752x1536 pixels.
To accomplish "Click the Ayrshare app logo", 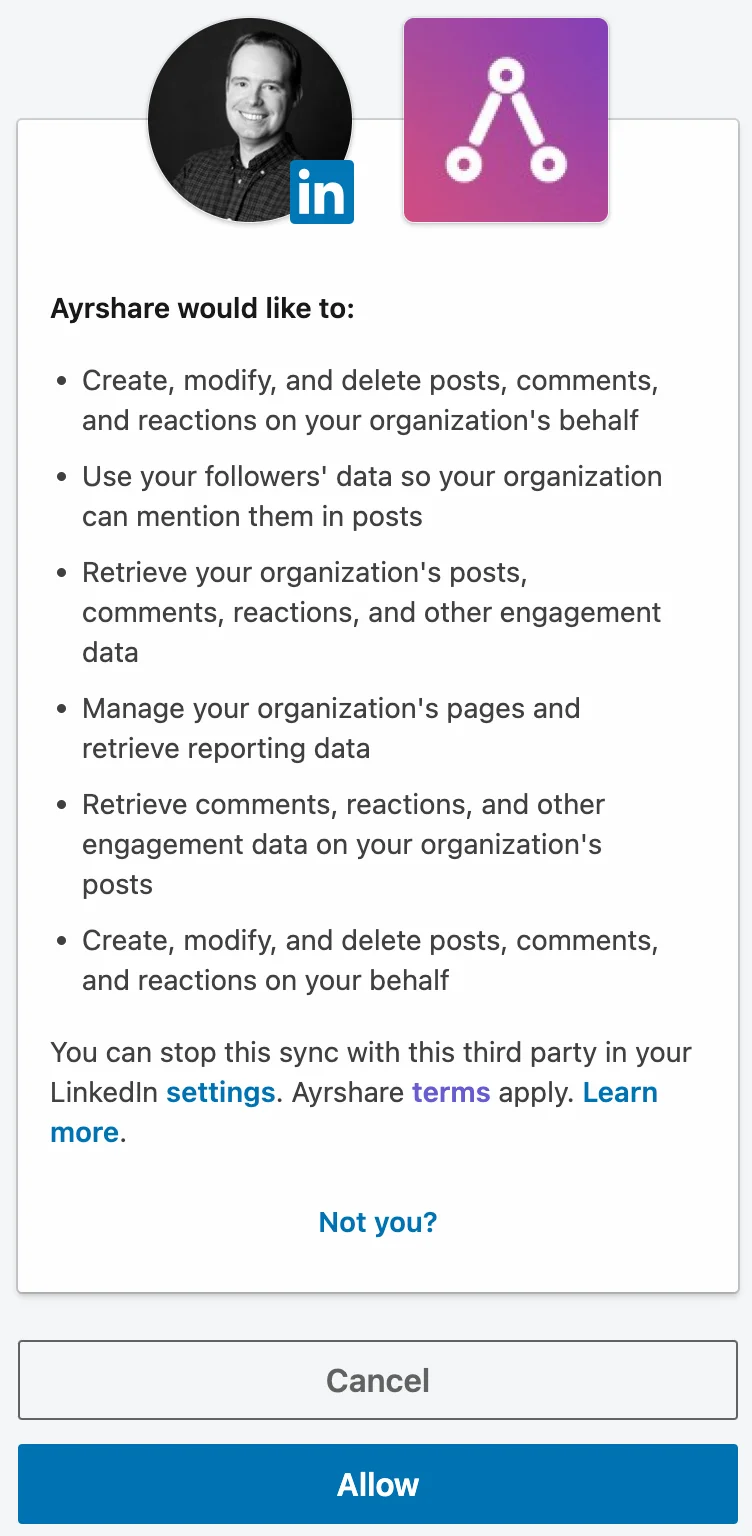I will [505, 120].
